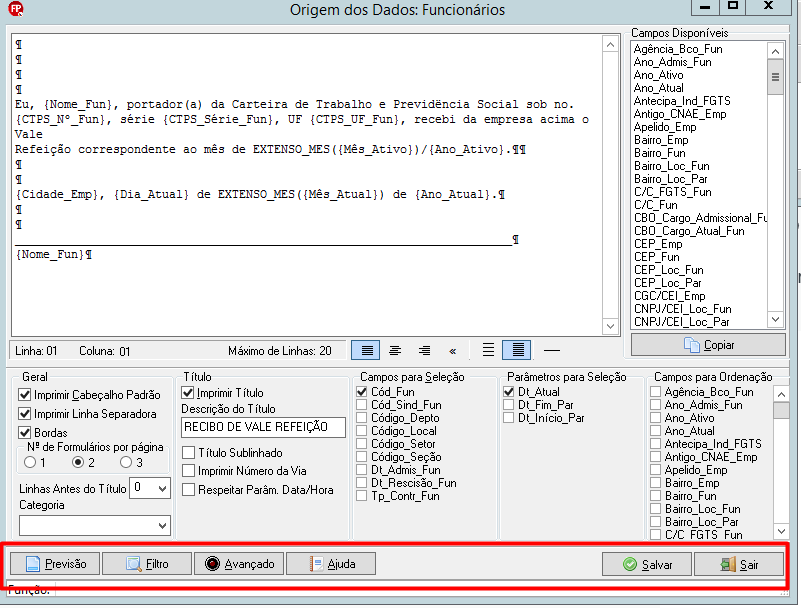This screenshot has height=608, width=801.
Task: Check Código_Local selection field
Action: tap(362, 431)
